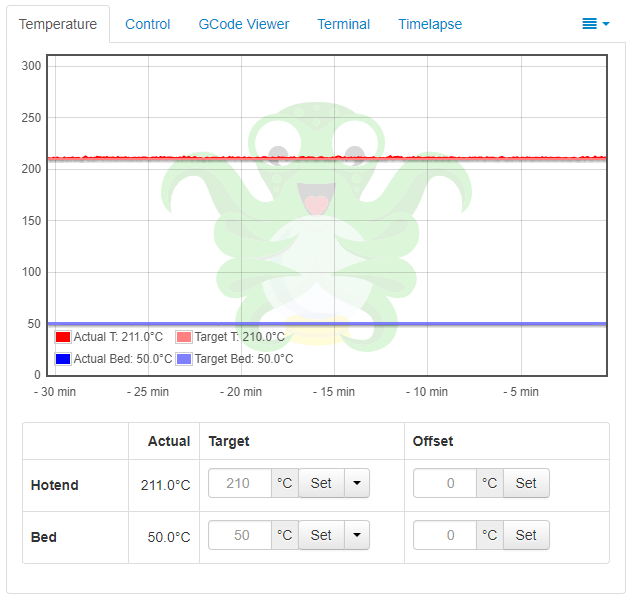Focus the Bed target temperature field
The image size is (633, 604).
240,536
